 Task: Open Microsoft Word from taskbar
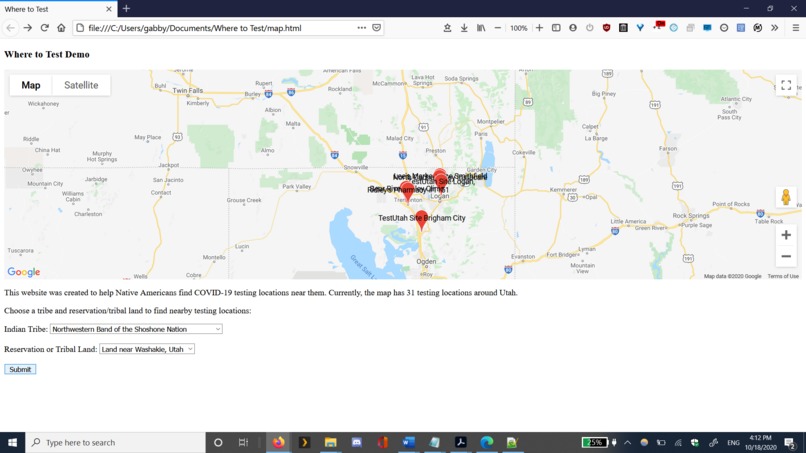pyautogui.click(x=408, y=442)
